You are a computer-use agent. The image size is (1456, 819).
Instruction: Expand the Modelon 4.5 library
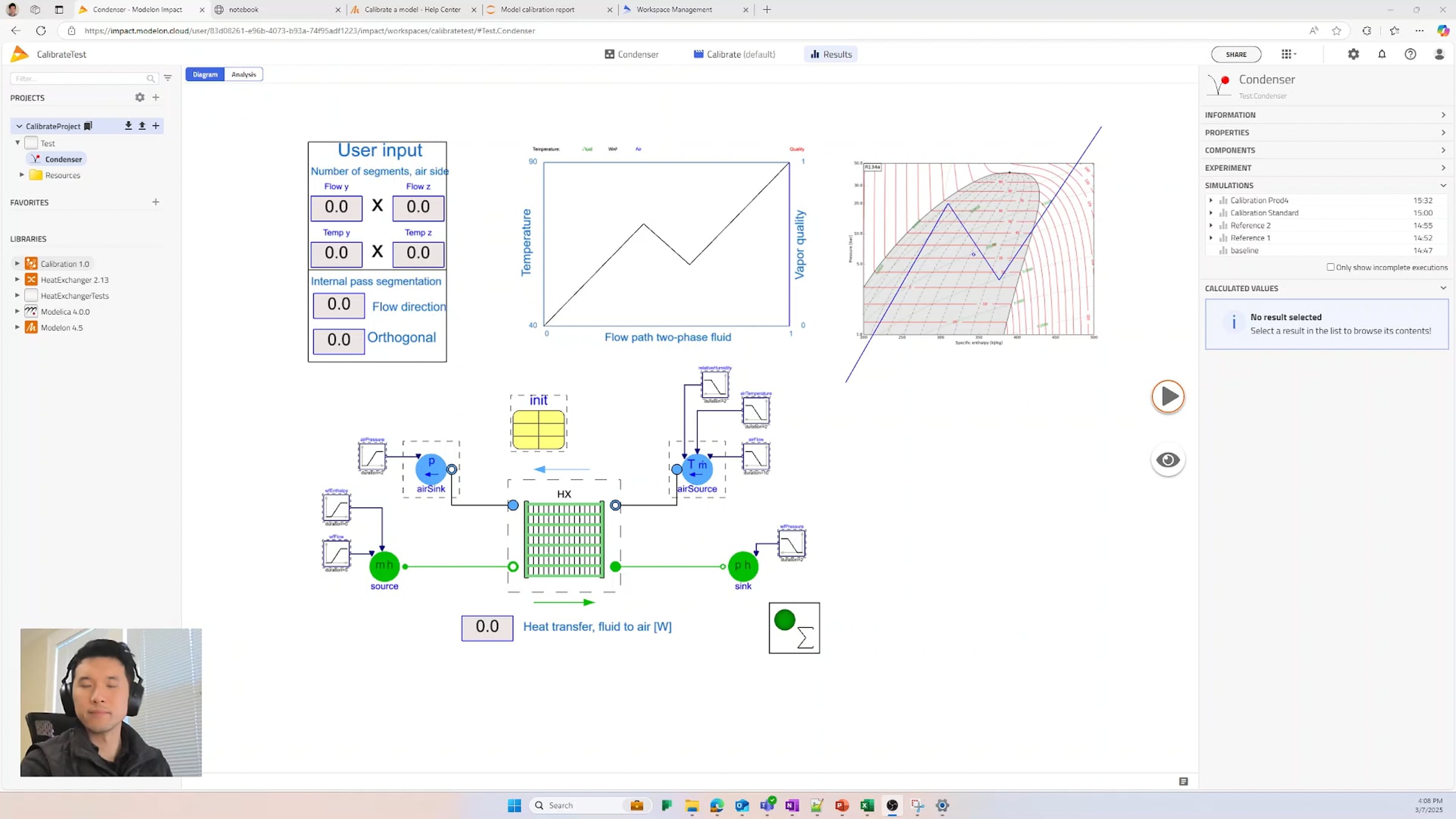click(17, 327)
